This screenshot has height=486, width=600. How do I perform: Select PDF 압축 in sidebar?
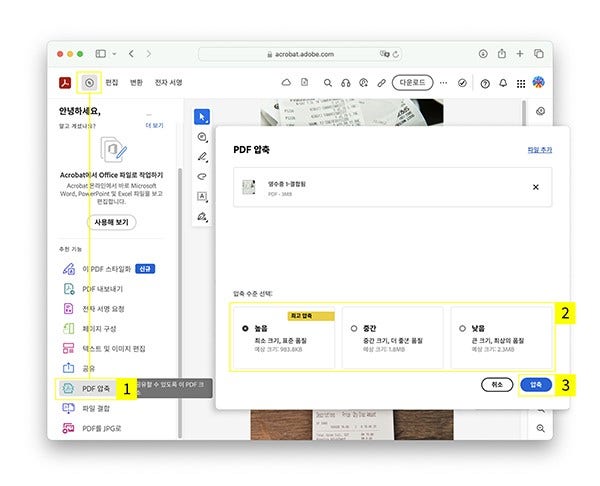pyautogui.click(x=86, y=389)
